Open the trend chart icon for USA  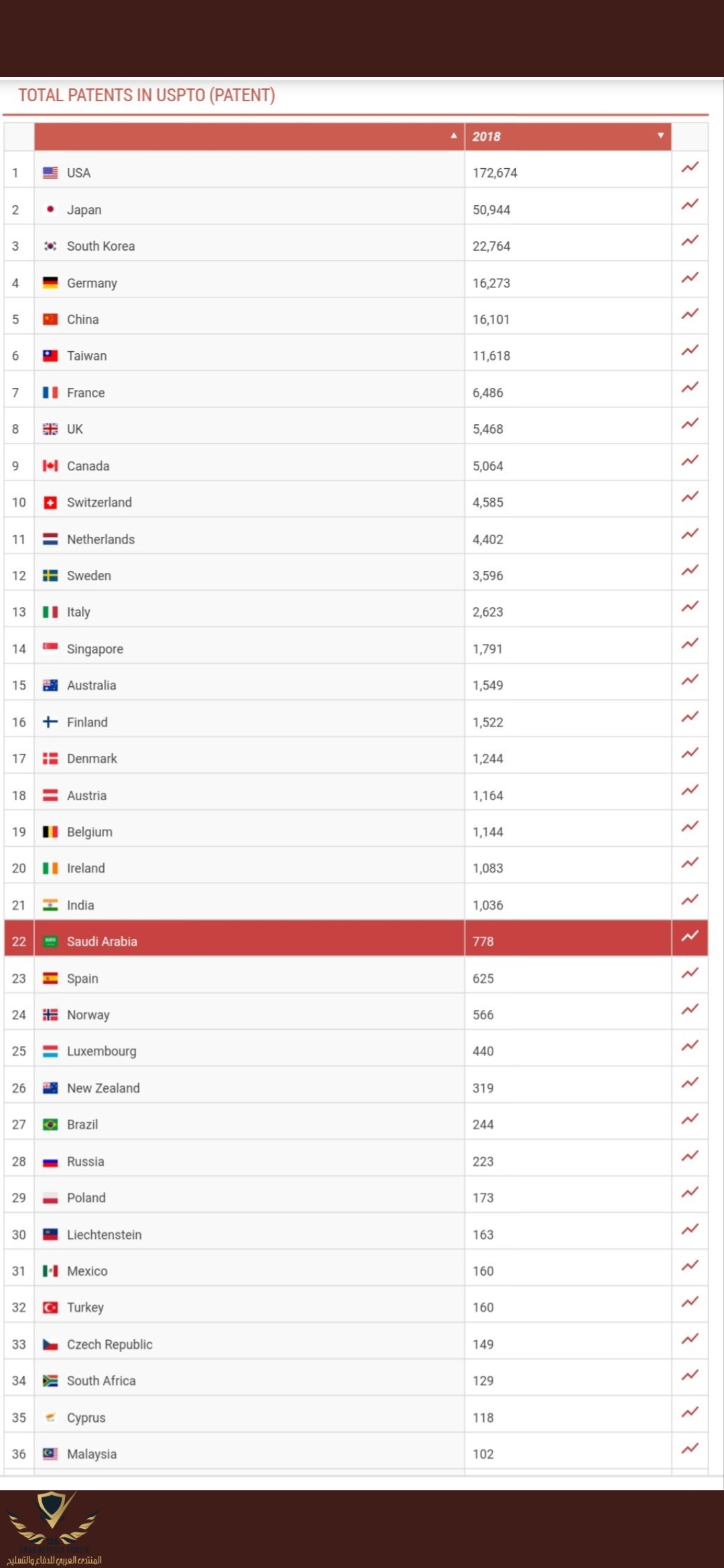[x=690, y=168]
